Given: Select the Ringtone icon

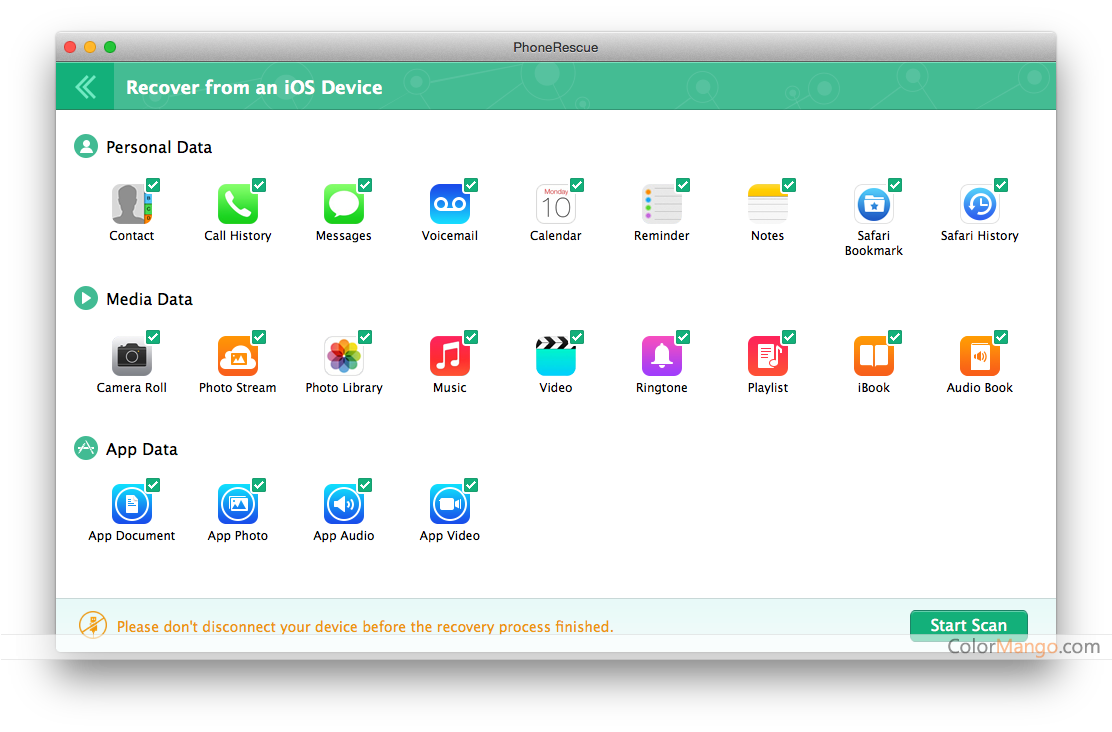Looking at the screenshot, I should tap(661, 354).
